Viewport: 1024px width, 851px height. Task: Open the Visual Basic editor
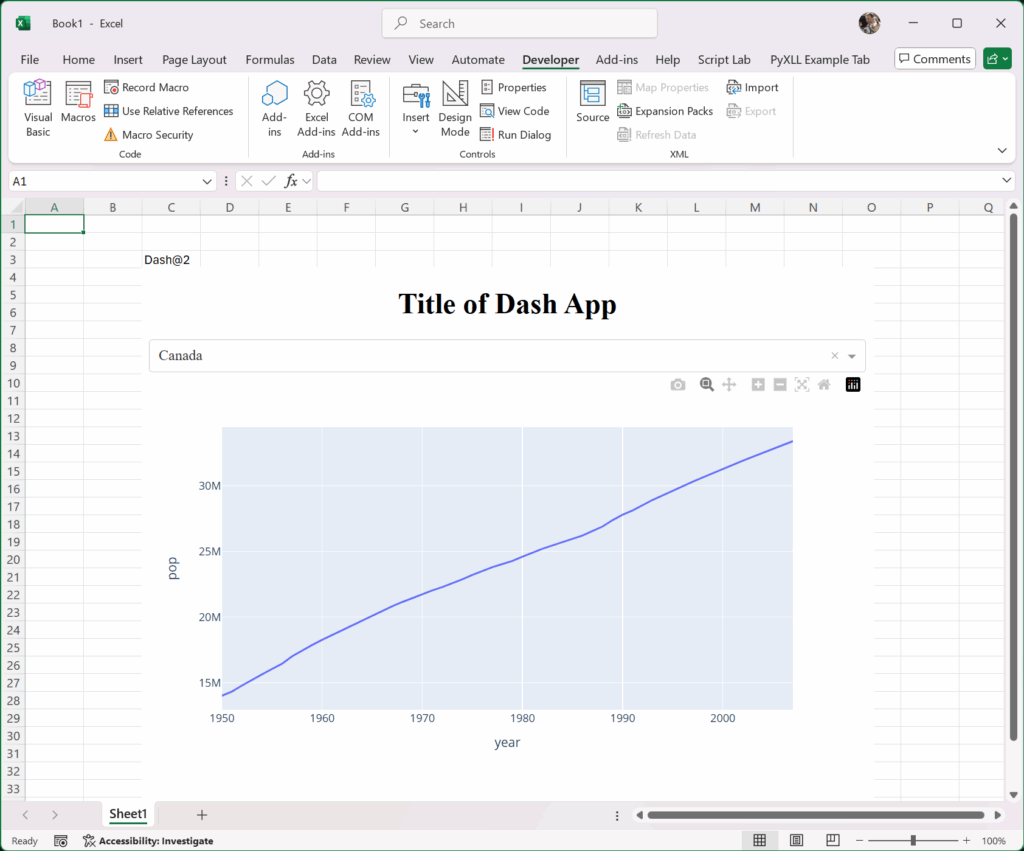click(x=38, y=109)
